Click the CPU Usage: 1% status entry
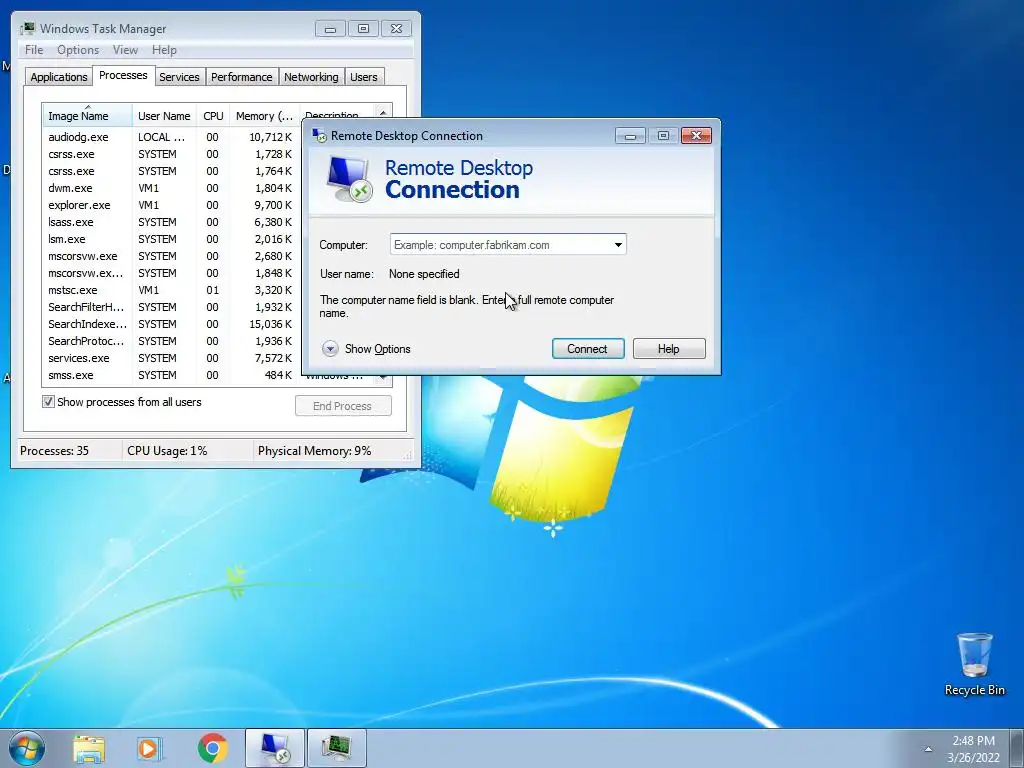Image resolution: width=1024 pixels, height=768 pixels. tap(167, 451)
